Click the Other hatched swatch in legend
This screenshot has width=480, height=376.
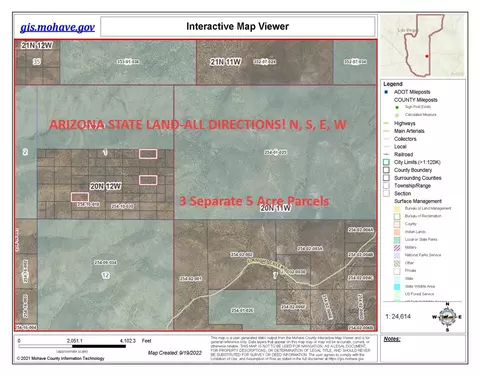click(x=397, y=263)
